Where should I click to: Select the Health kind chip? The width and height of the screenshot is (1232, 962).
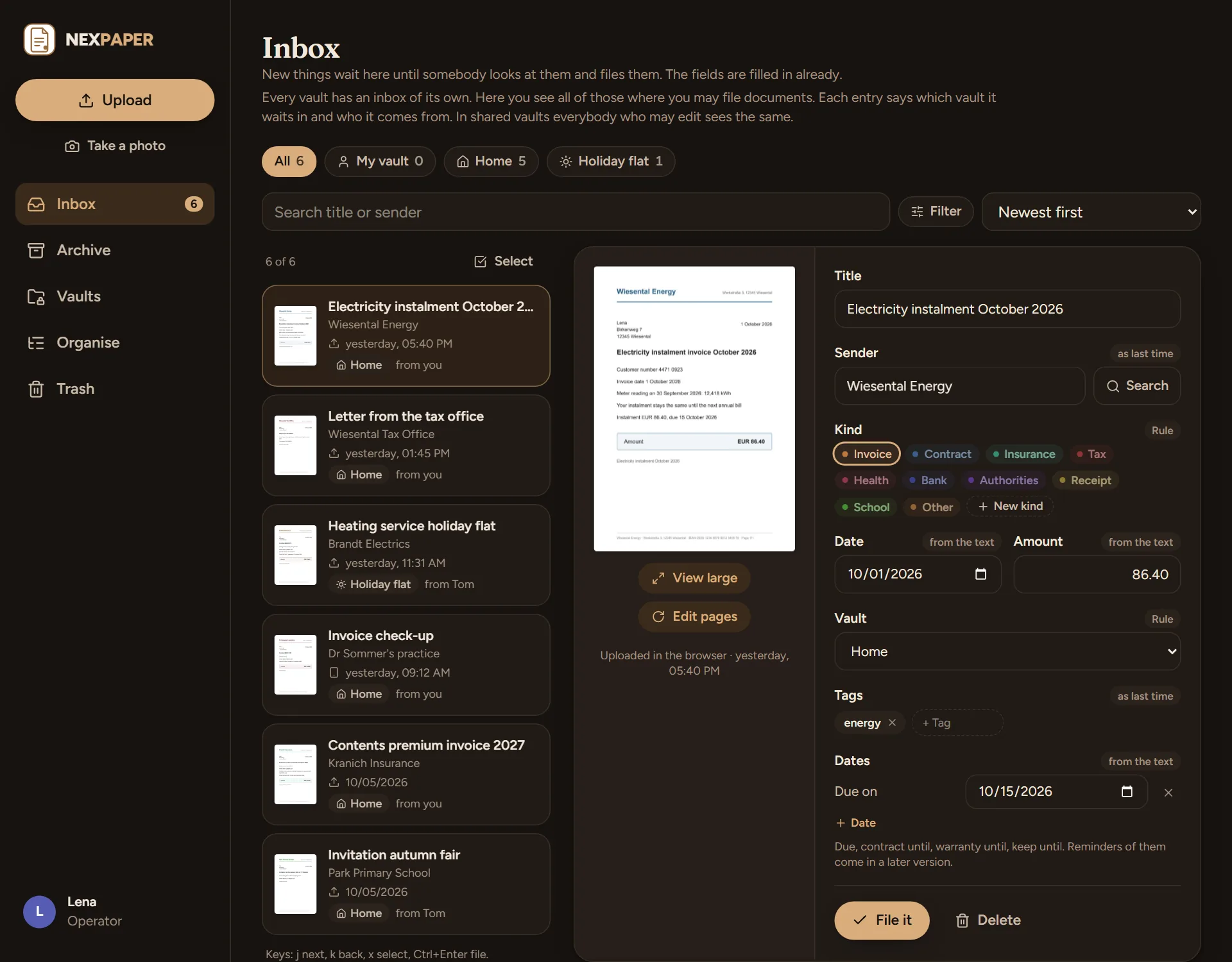(x=865, y=480)
